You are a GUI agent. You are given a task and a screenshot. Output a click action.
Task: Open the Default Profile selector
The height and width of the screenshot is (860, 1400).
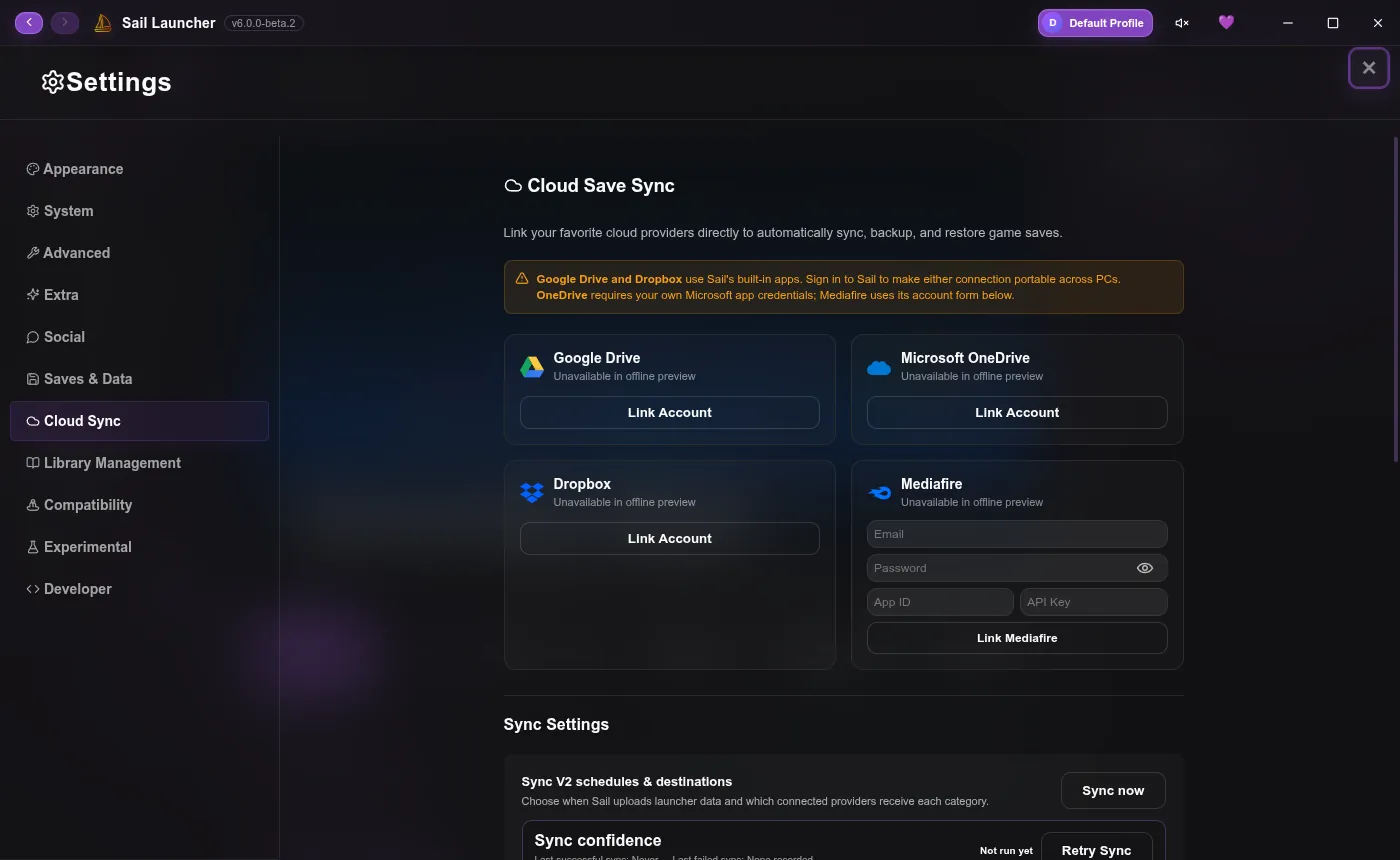[1095, 23]
